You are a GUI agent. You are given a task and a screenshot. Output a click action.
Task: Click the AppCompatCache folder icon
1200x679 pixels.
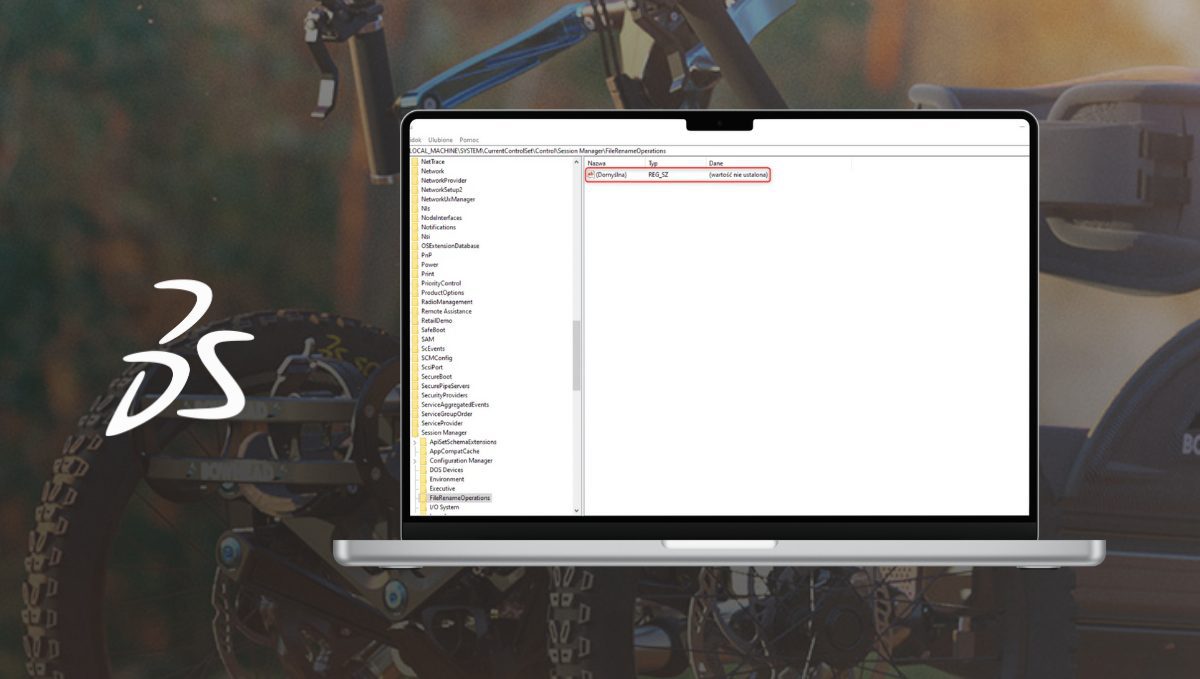coord(423,451)
